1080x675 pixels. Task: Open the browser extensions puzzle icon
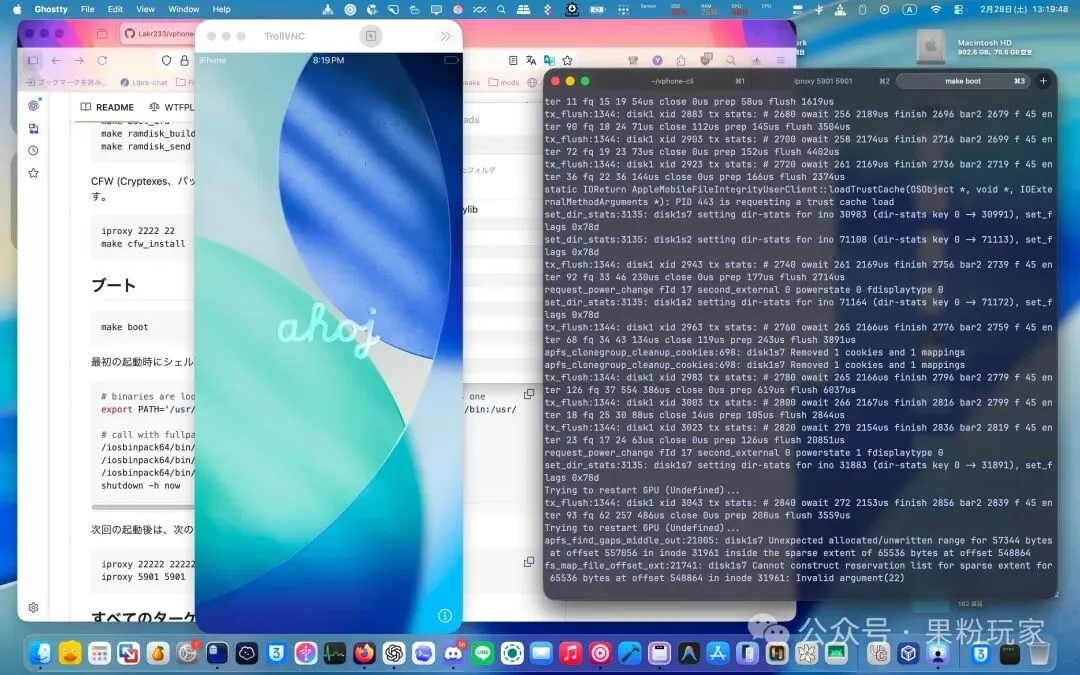(681, 61)
